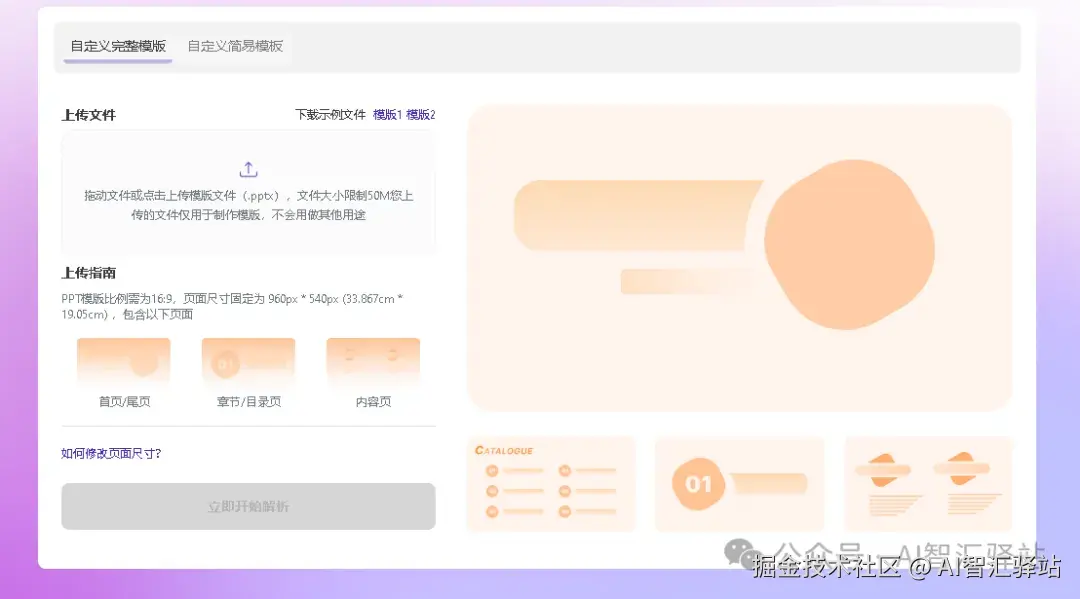Click the 内容页 guide icon
The image size is (1080, 599).
point(373,359)
